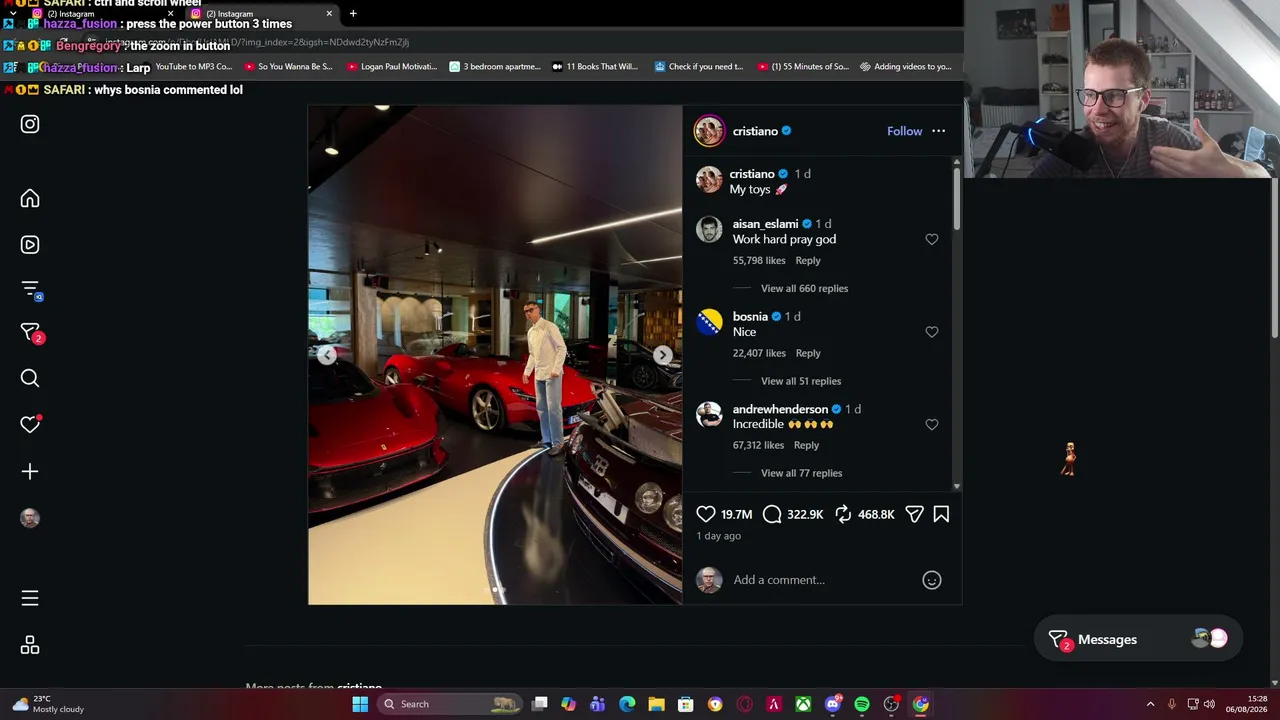Open the post's three-dot options menu

(x=938, y=131)
